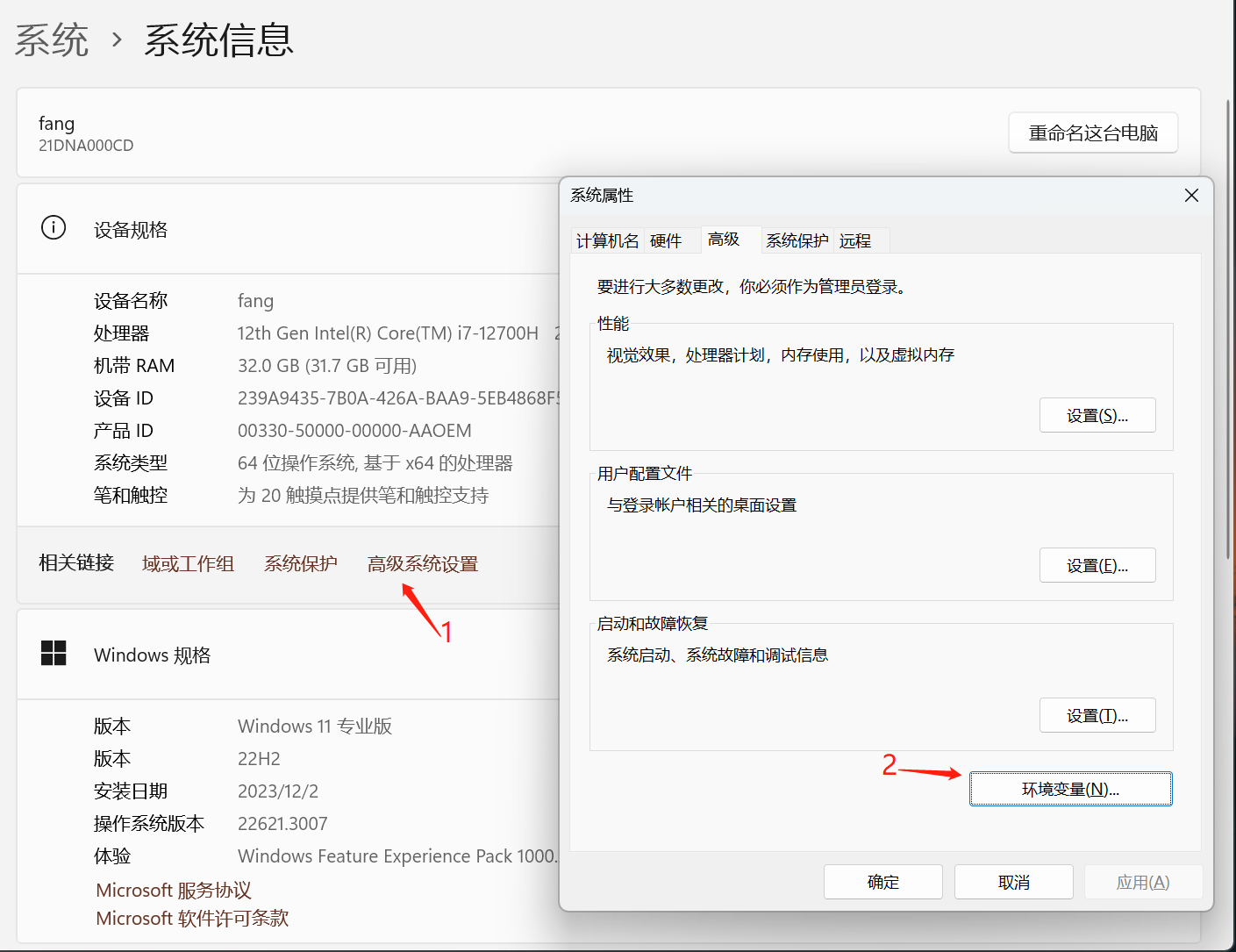The image size is (1236, 952).
Task: Open user profile 设置(E) button
Action: pos(1097,565)
